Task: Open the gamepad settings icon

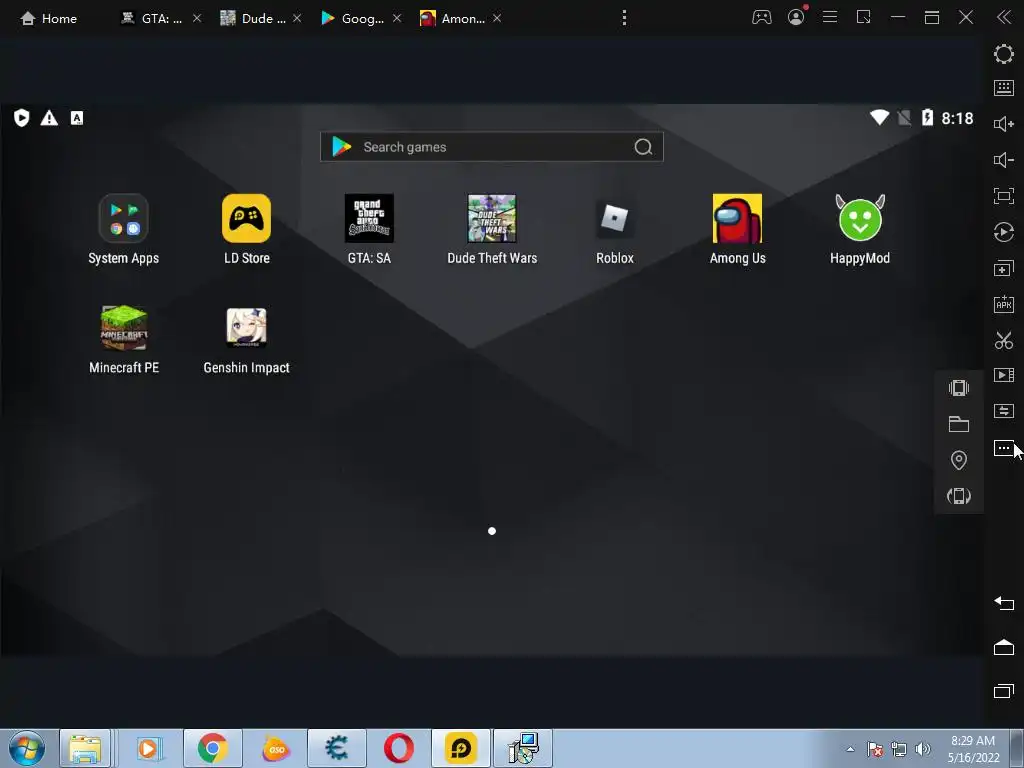Action: click(761, 18)
